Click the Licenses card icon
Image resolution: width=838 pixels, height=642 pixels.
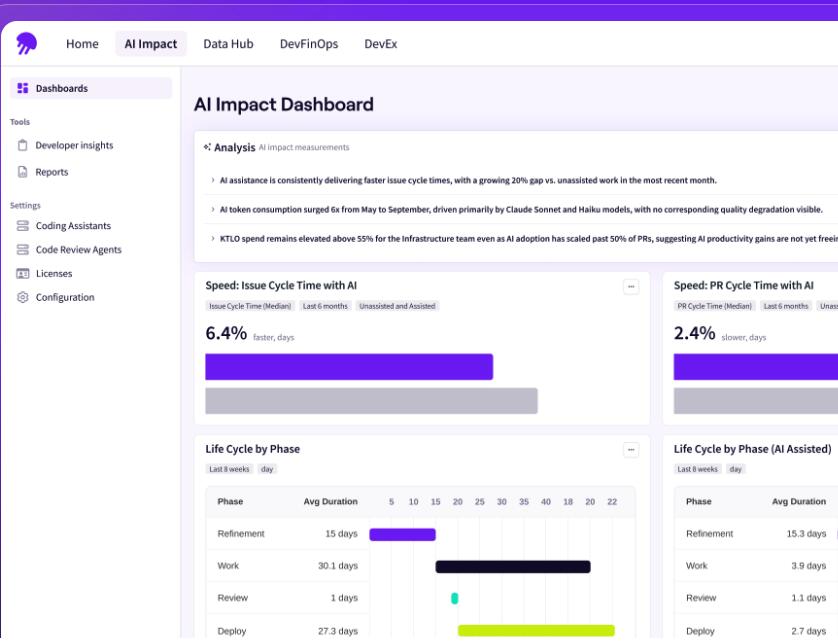22,274
